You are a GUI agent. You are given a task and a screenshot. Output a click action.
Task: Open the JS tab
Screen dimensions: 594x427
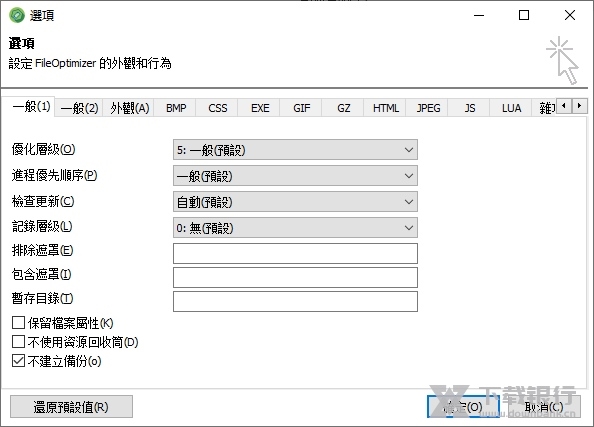[x=470, y=108]
